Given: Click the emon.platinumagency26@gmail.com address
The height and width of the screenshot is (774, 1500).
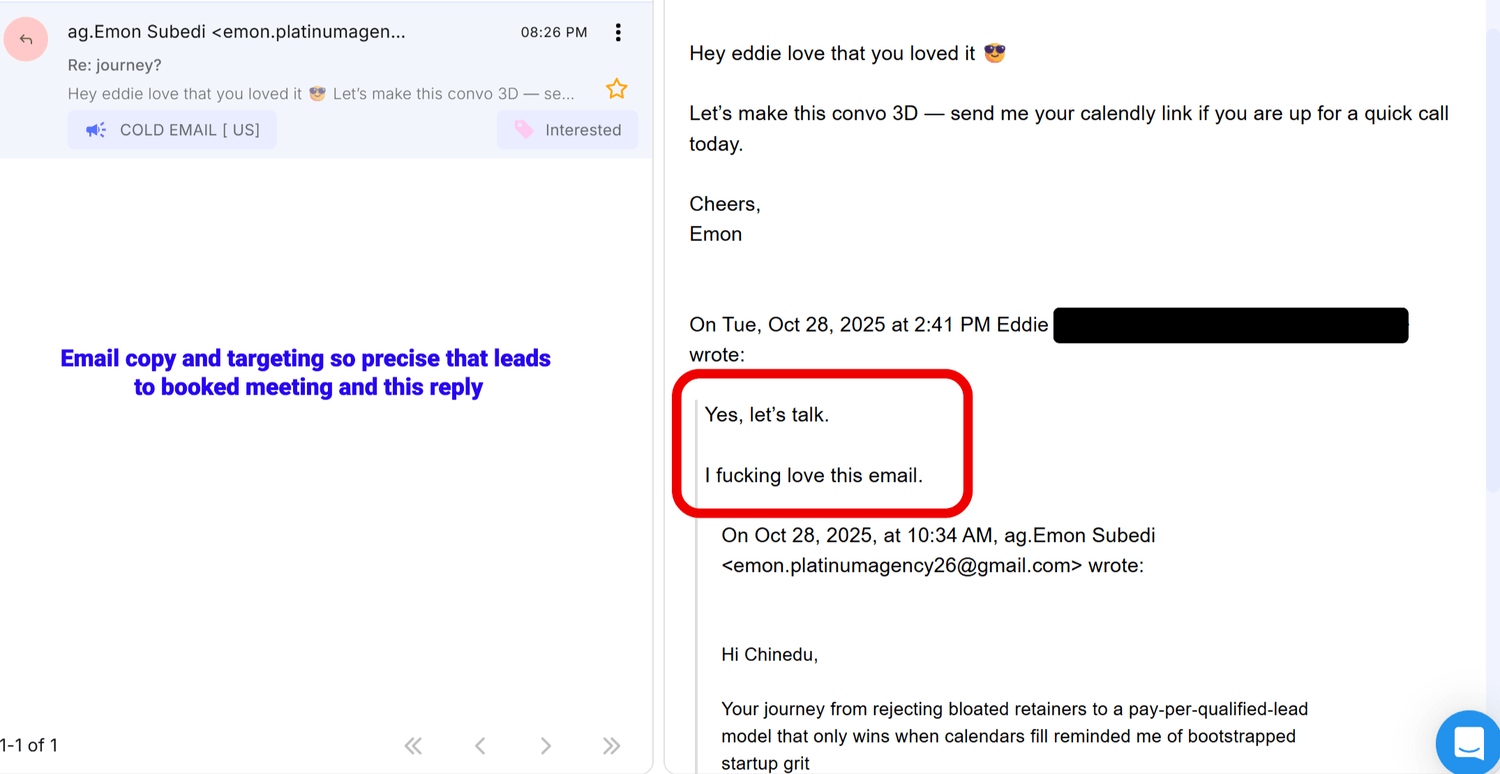Looking at the screenshot, I should click(902, 565).
